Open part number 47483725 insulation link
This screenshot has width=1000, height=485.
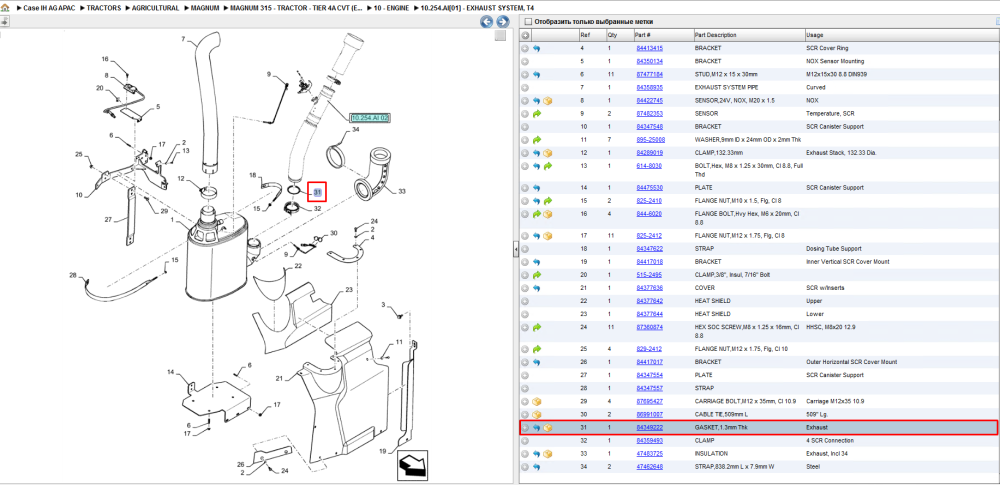tap(649, 454)
